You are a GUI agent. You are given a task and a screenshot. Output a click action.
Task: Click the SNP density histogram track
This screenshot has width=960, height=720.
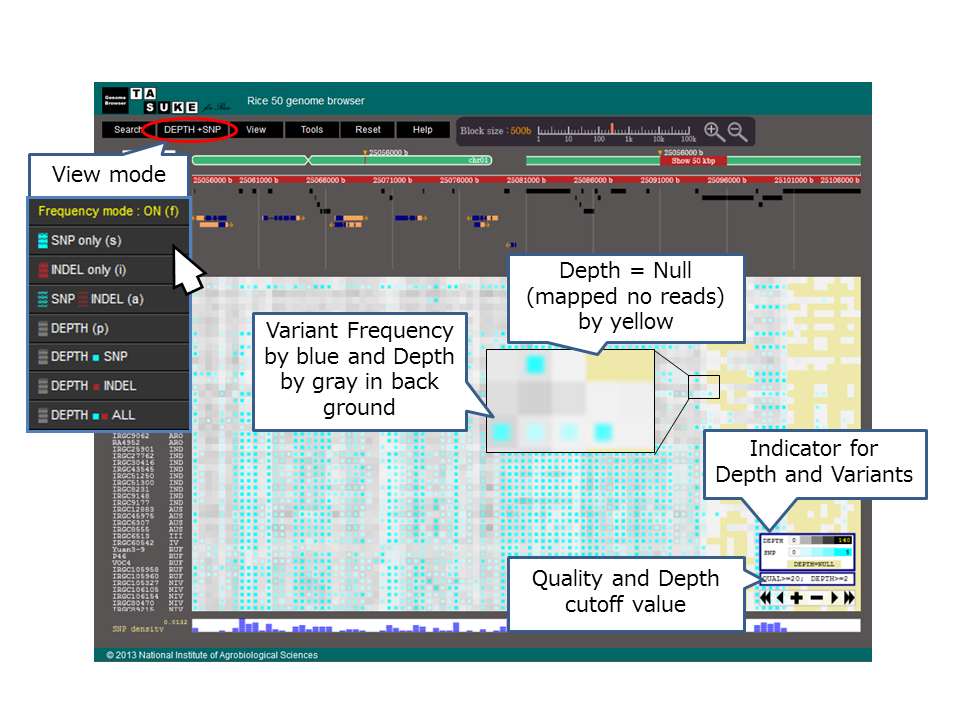pos(527,626)
